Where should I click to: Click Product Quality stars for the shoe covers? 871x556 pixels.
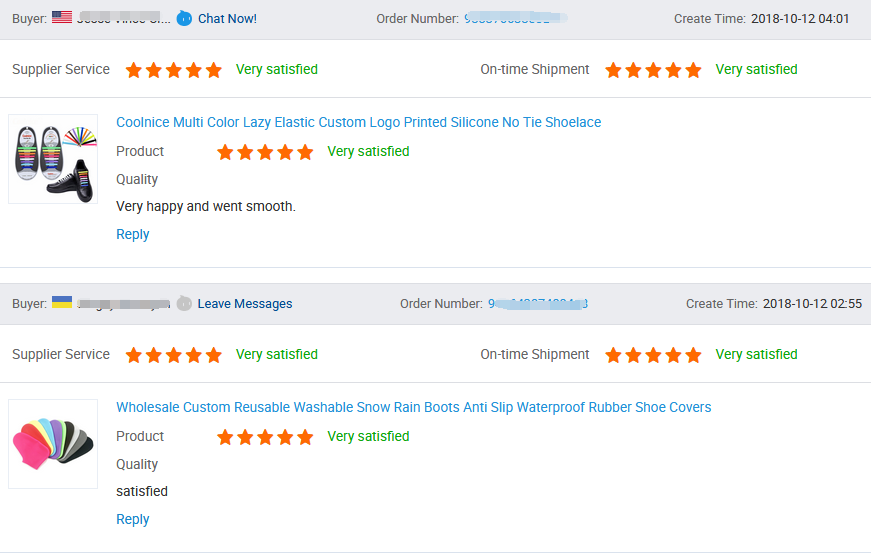click(x=265, y=437)
